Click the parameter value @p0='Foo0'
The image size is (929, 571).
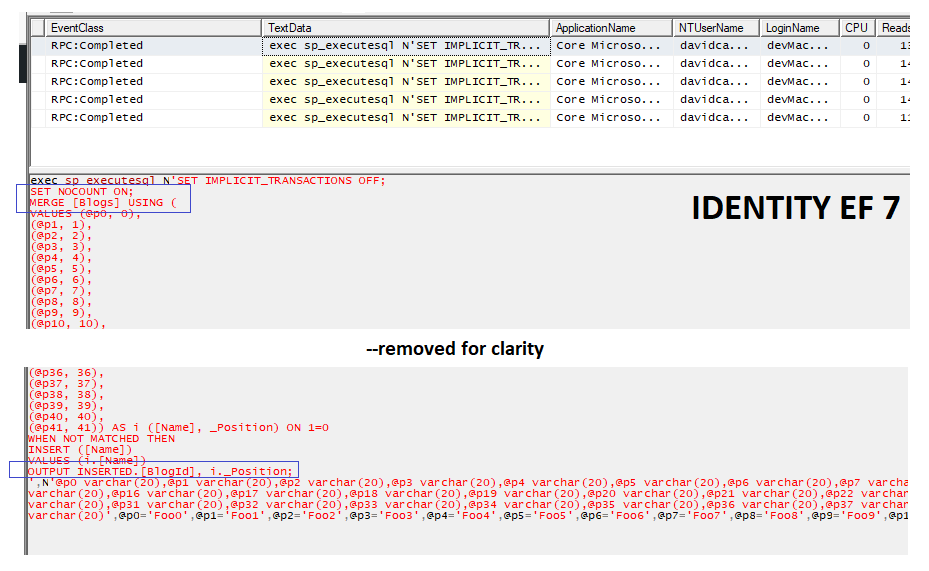click(154, 515)
